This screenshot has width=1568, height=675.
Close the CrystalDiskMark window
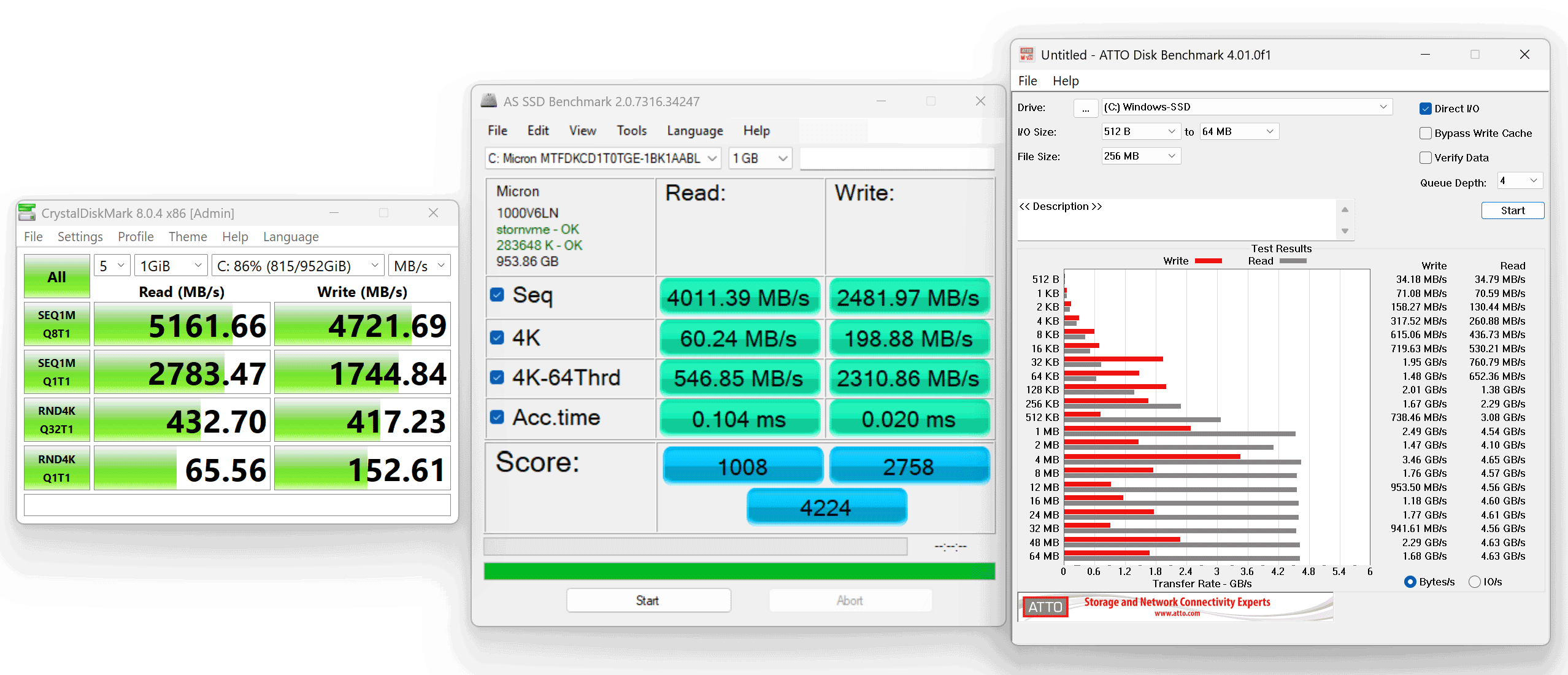coord(433,212)
